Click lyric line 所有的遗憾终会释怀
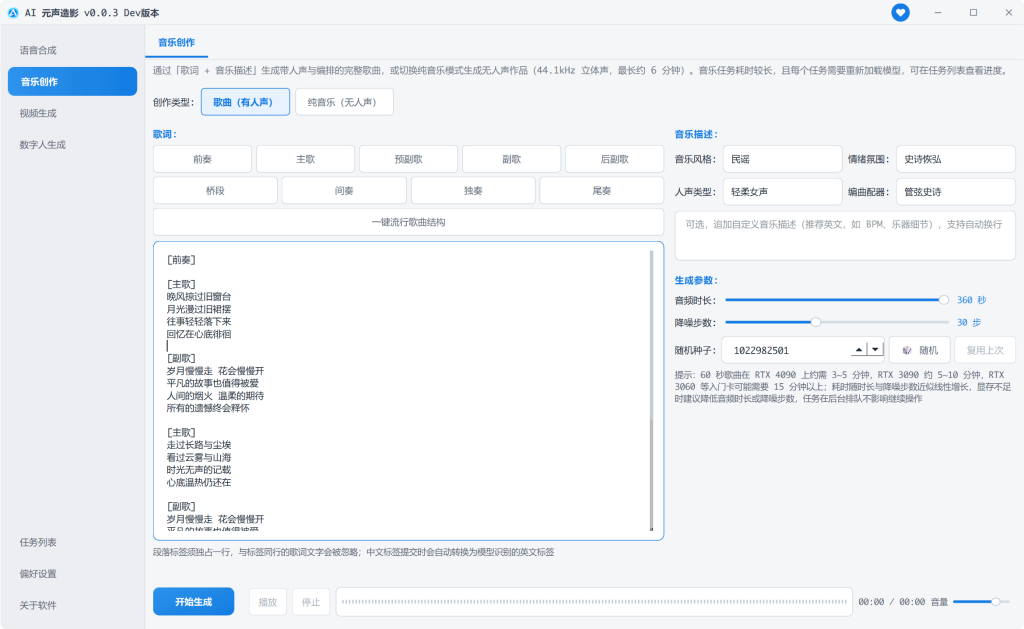This screenshot has width=1024, height=629. (208, 408)
